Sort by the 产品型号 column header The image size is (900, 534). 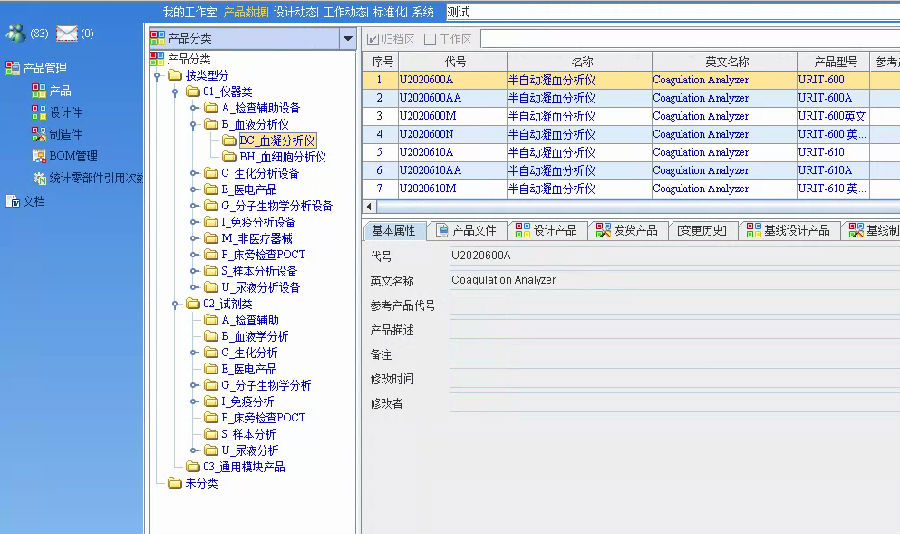(828, 62)
